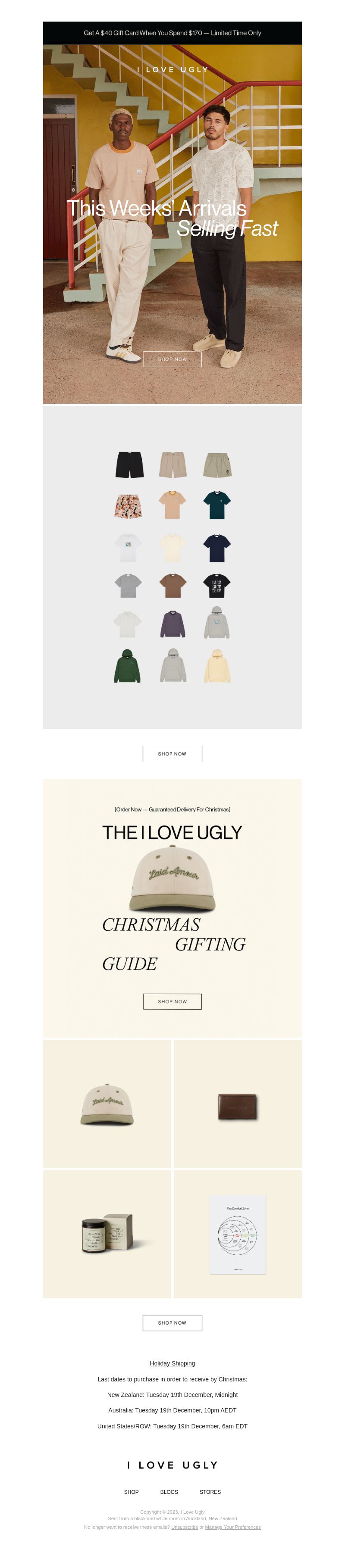Open the Holiday Shipping link

[172, 1363]
